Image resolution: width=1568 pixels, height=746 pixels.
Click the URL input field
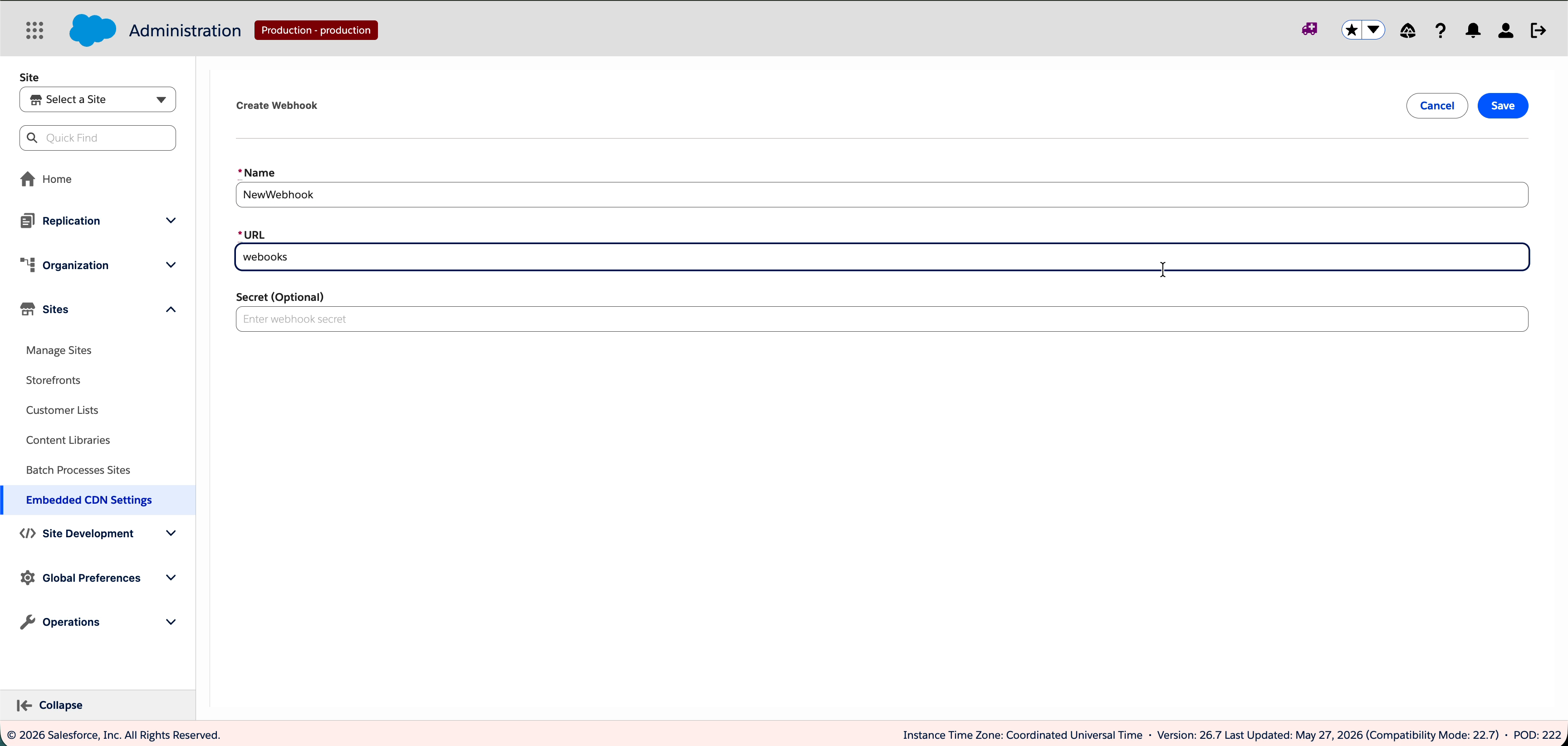click(882, 257)
